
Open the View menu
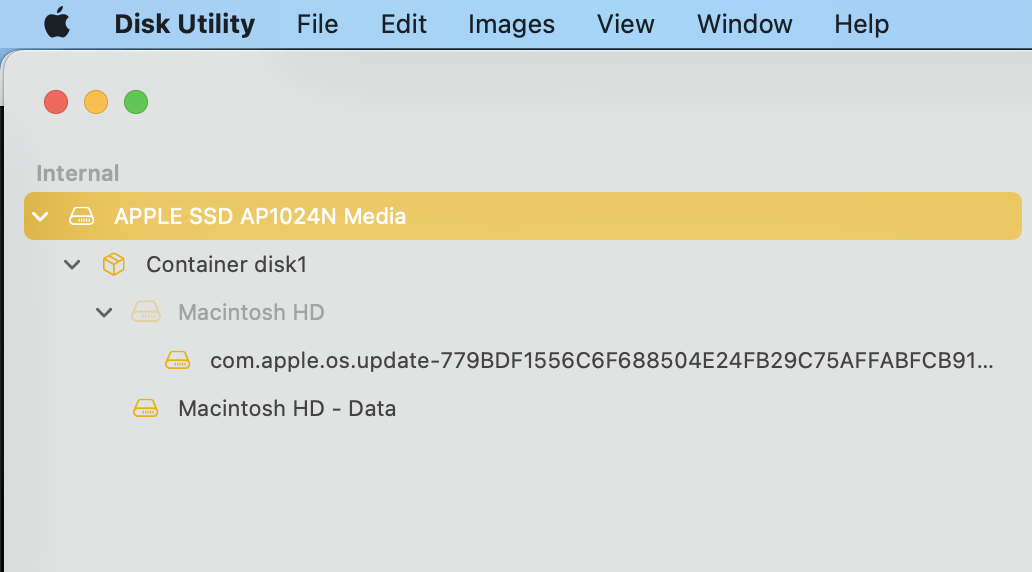click(626, 24)
